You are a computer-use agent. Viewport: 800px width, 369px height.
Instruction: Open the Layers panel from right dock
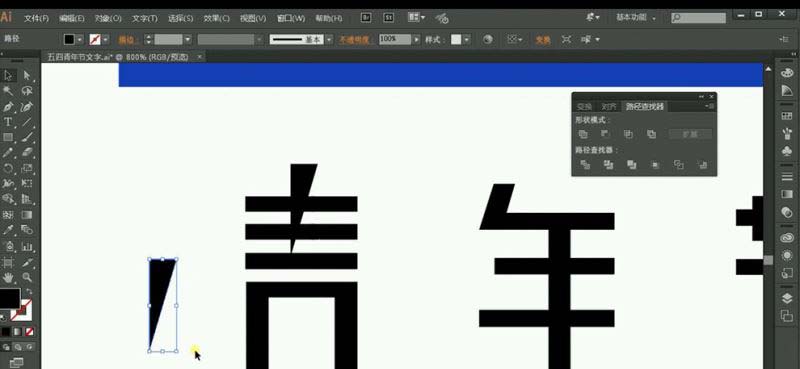(787, 298)
